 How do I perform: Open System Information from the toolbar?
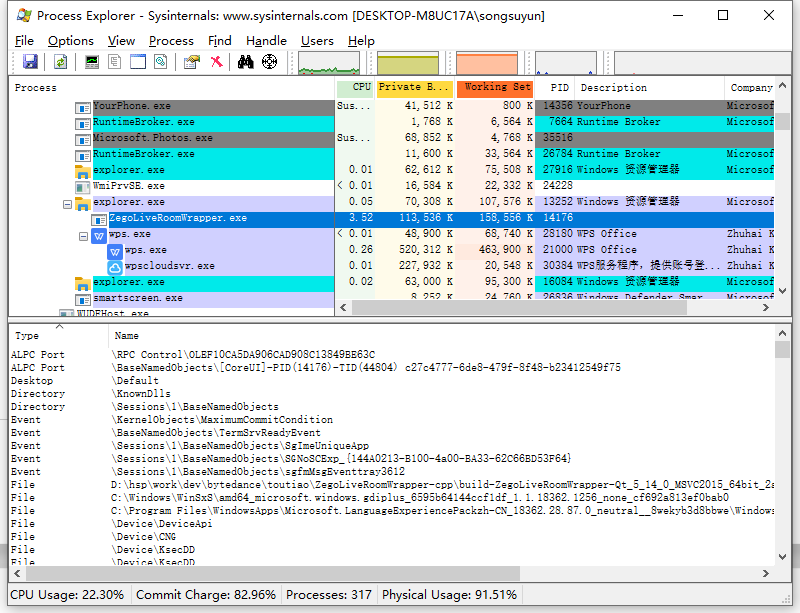coord(92,62)
